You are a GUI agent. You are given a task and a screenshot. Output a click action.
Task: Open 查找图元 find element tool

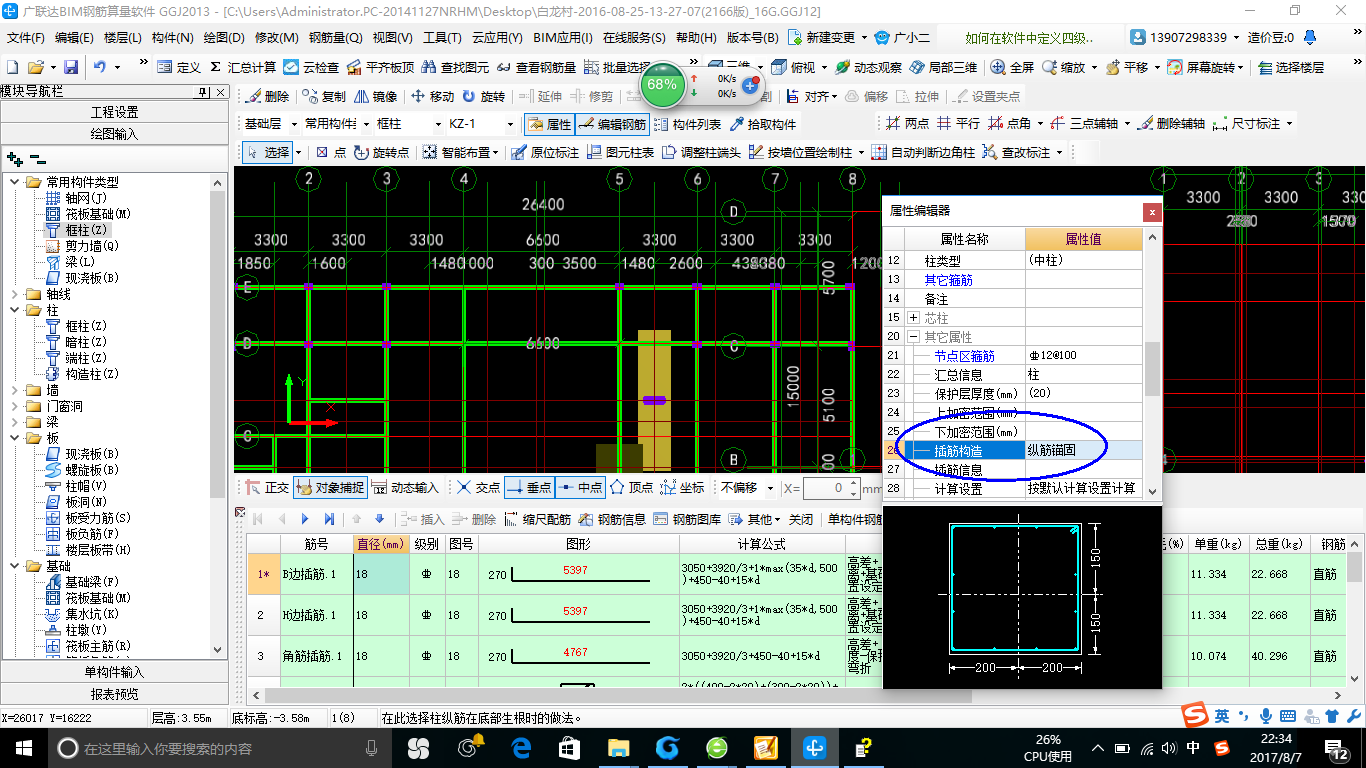tap(455, 67)
